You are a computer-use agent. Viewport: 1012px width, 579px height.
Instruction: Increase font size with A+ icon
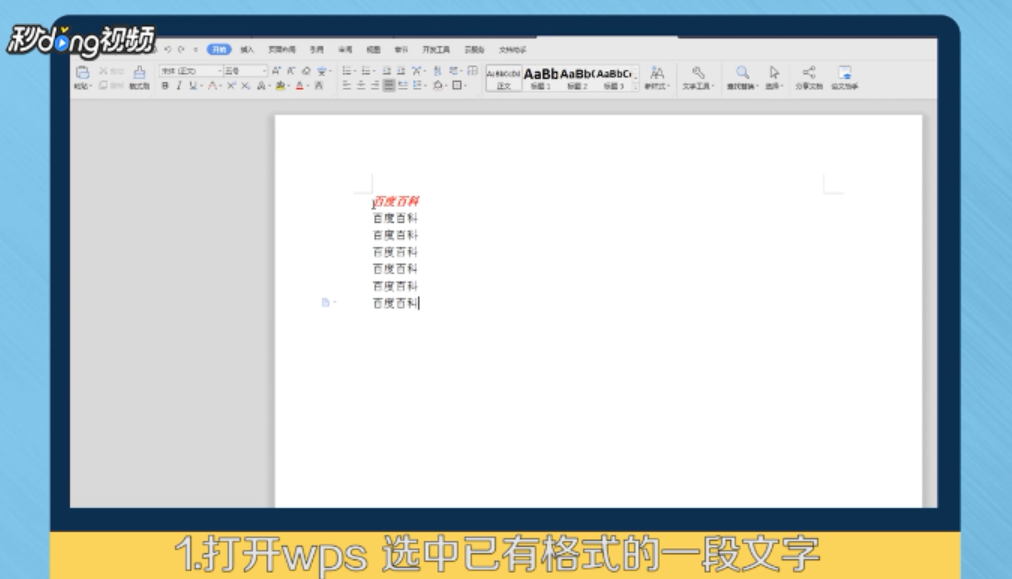point(276,71)
